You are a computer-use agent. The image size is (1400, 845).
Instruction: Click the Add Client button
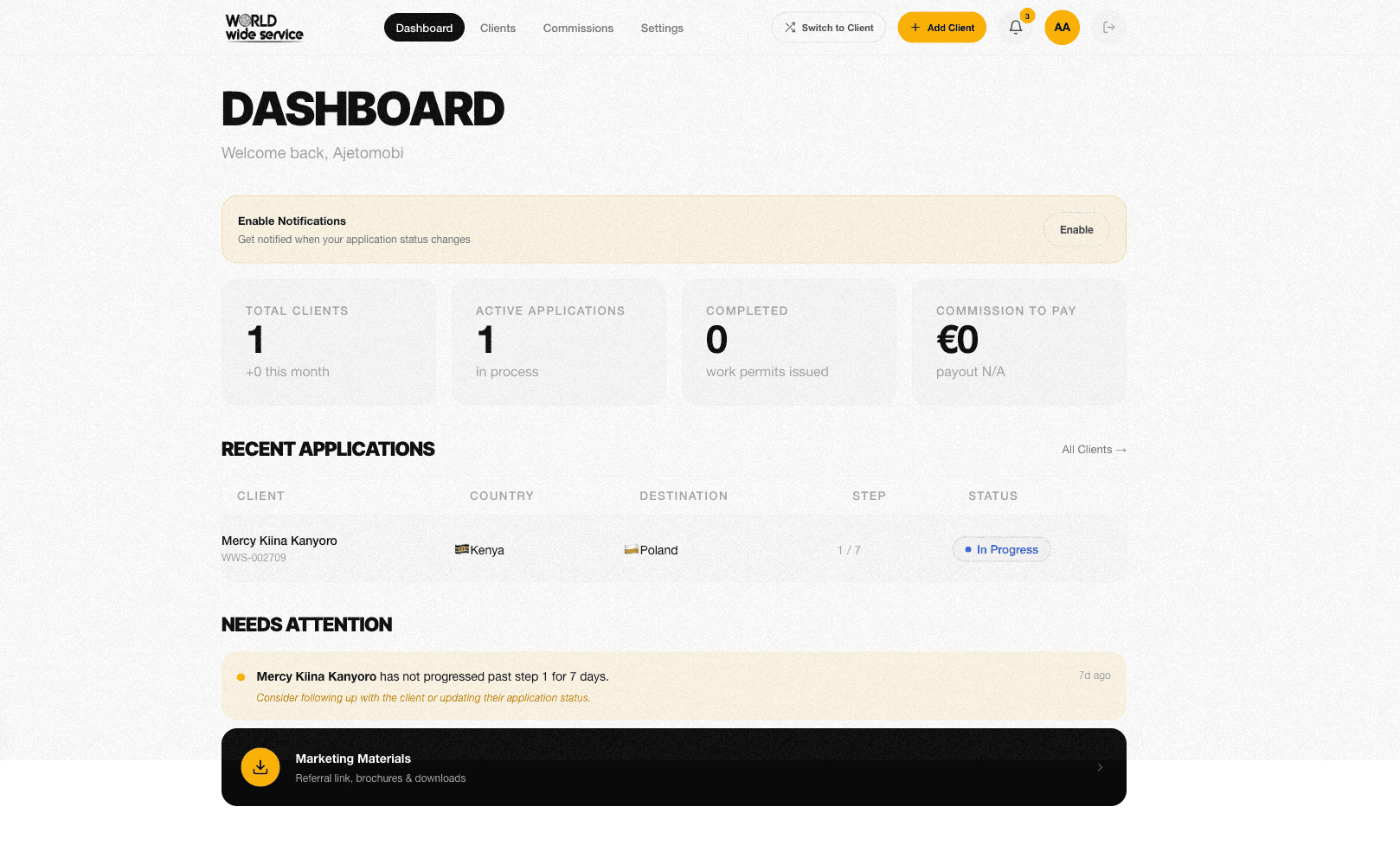click(941, 27)
